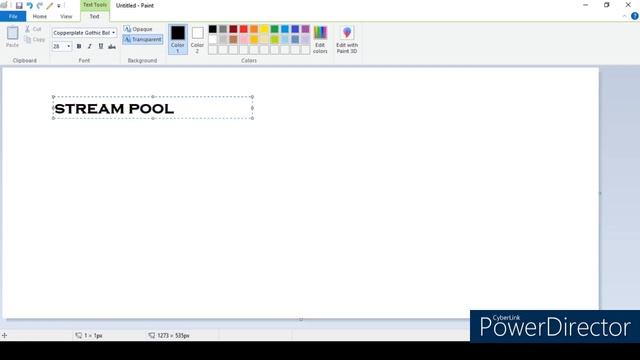Select the Text tab
This screenshot has height=360, width=640.
(x=94, y=16)
